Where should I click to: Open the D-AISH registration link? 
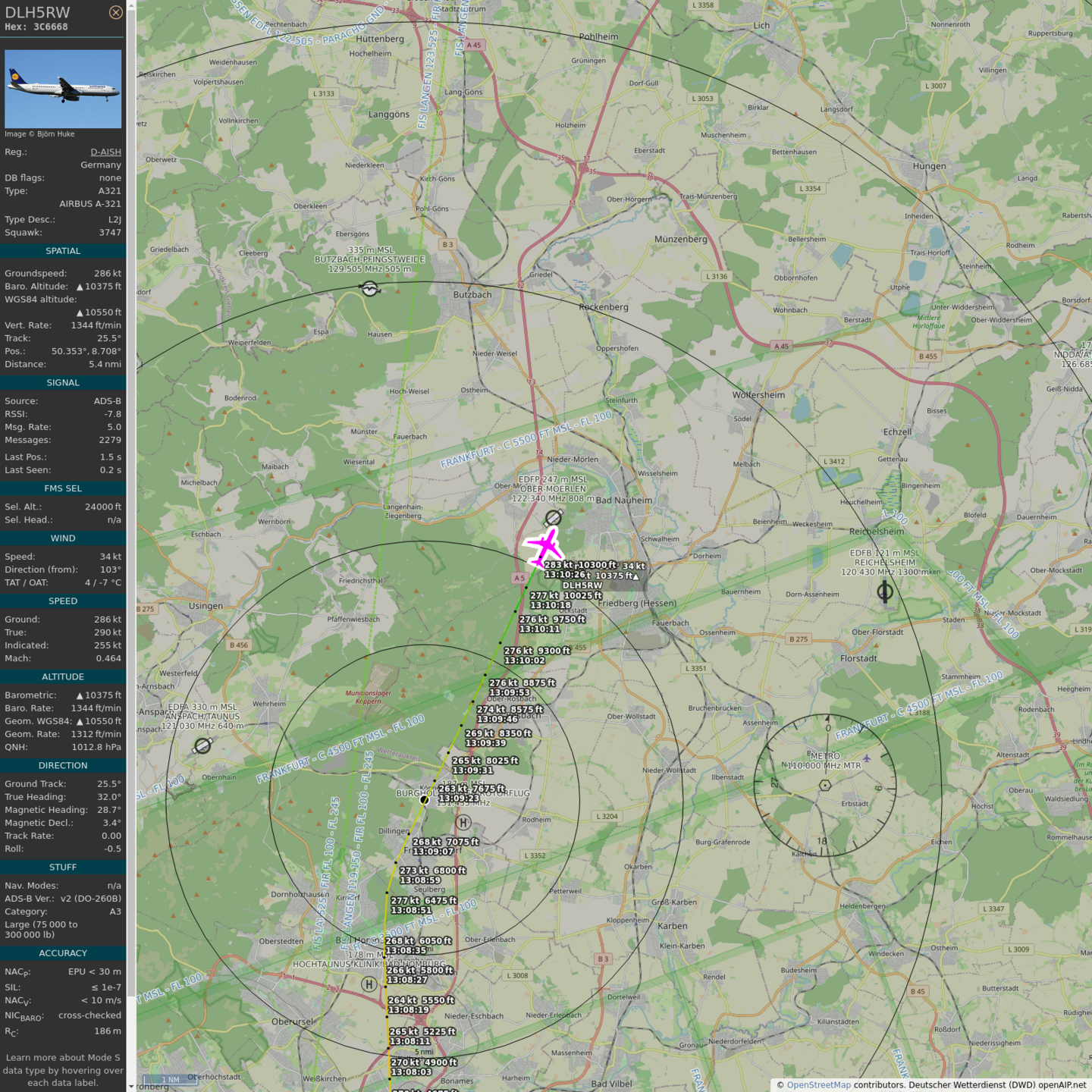[x=105, y=152]
